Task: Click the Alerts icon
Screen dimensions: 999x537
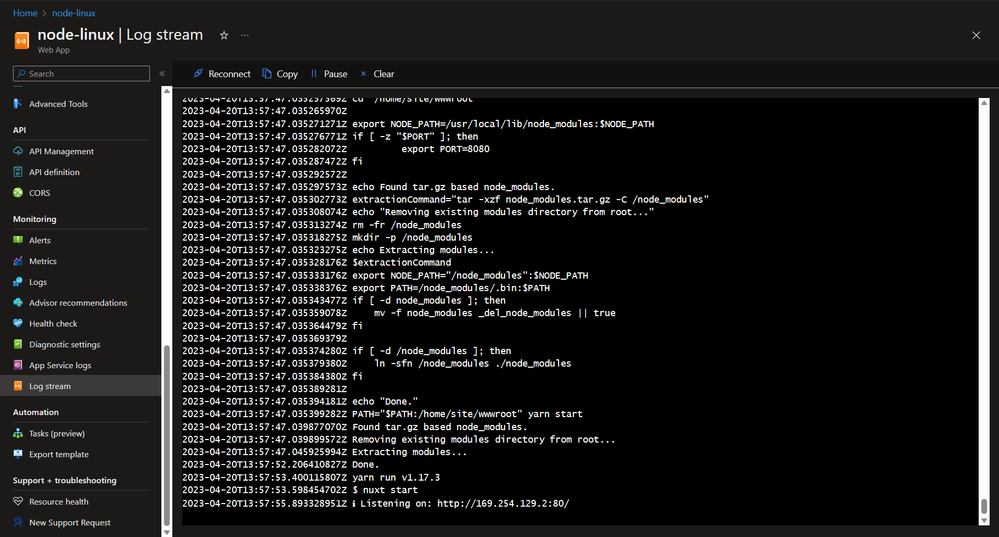Action: 18,240
